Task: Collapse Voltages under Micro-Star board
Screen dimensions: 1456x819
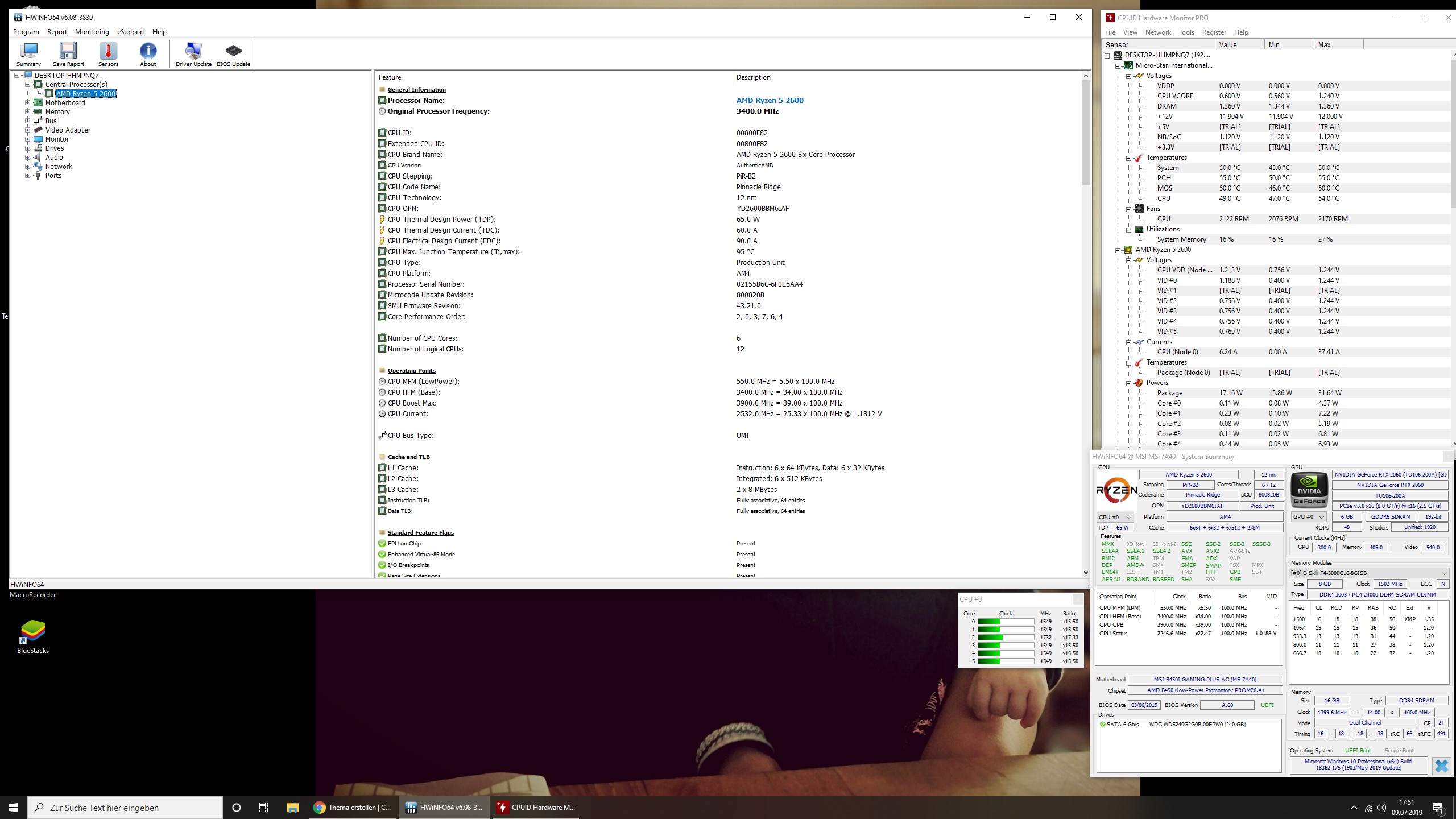Action: tap(1128, 76)
